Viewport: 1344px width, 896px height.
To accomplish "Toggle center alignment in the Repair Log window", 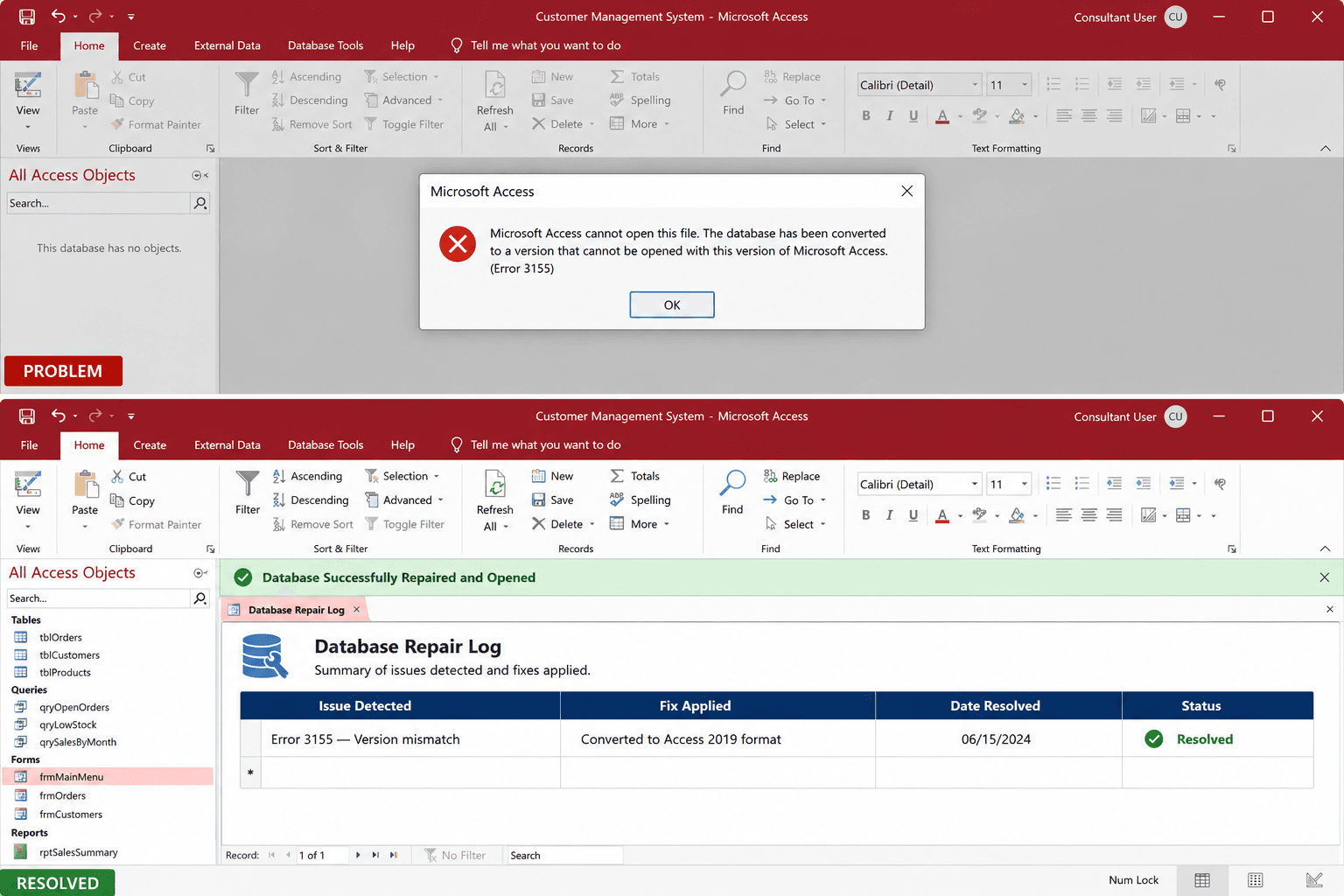I will (x=1089, y=515).
